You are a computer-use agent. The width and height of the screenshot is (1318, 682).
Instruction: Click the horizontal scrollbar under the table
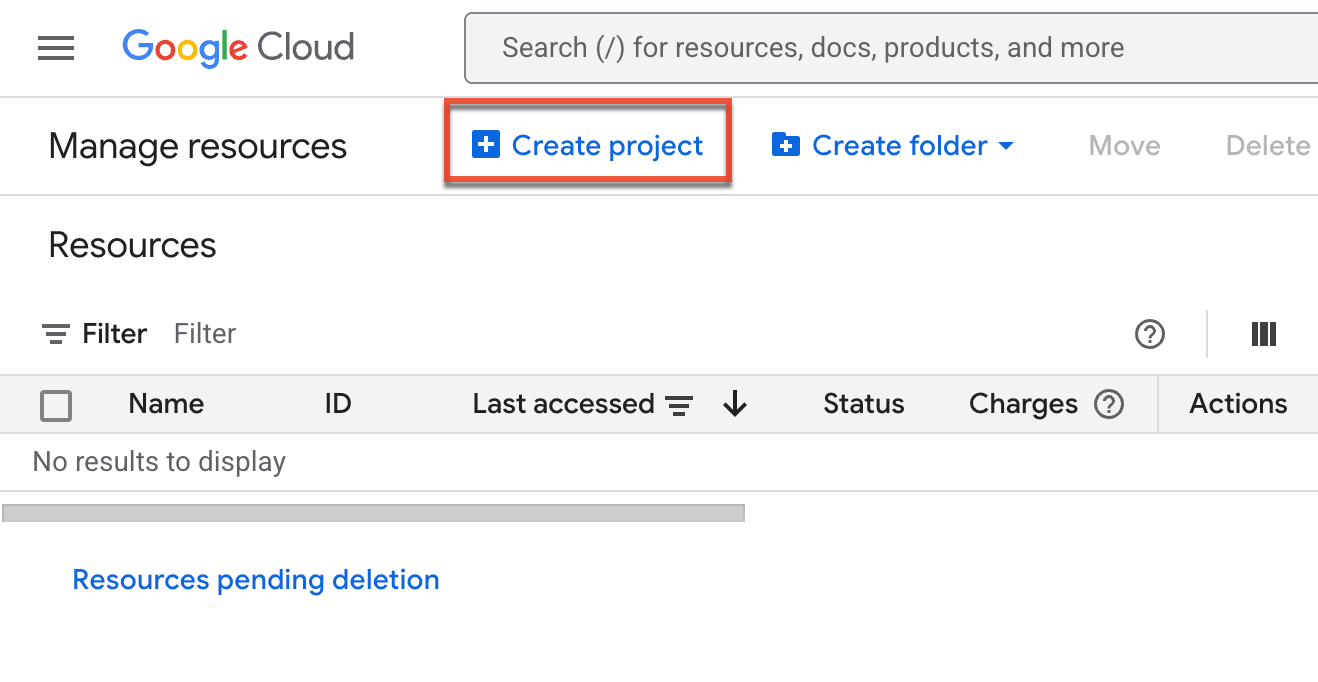coord(373,513)
